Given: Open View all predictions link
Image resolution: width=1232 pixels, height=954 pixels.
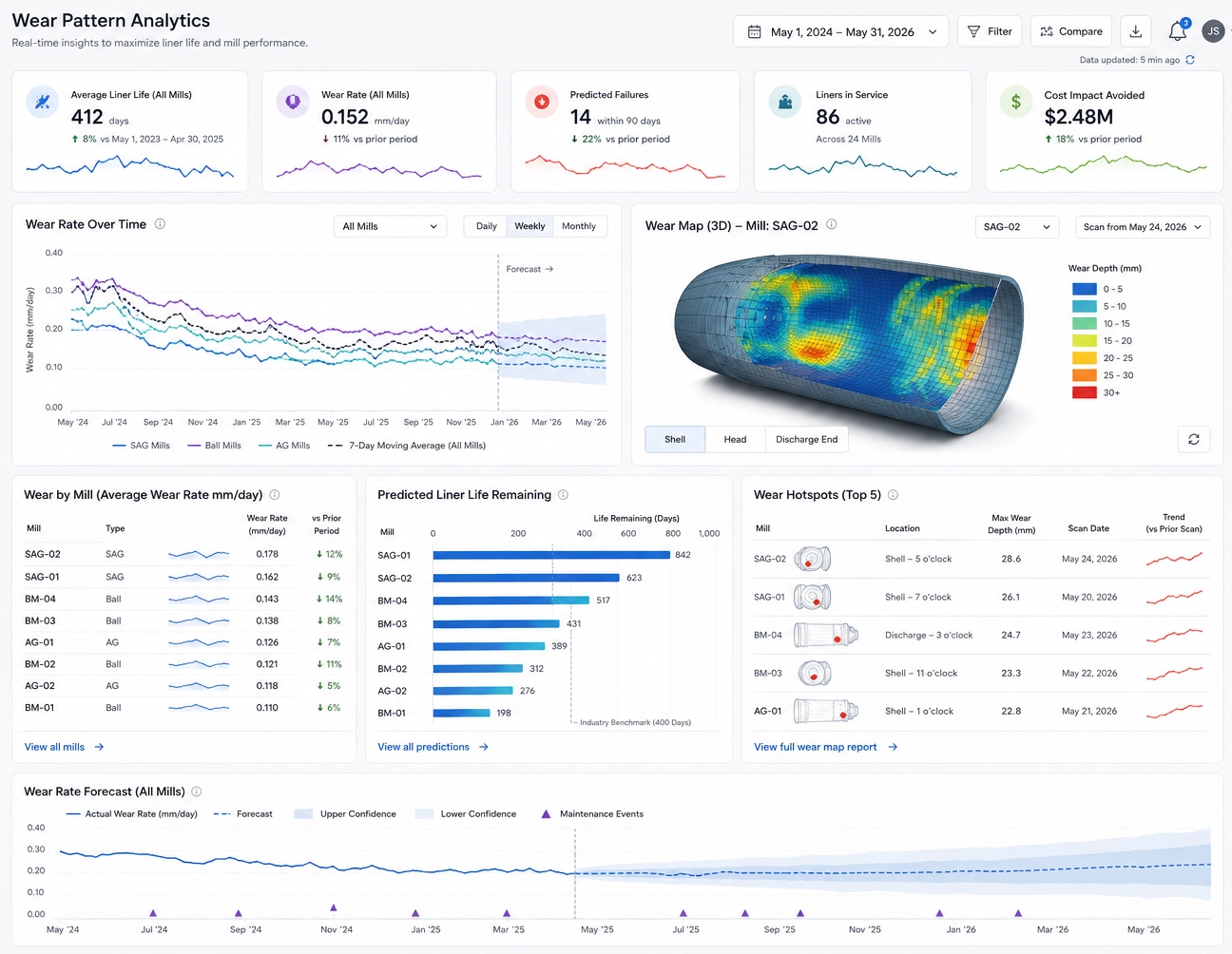Looking at the screenshot, I should 423,747.
